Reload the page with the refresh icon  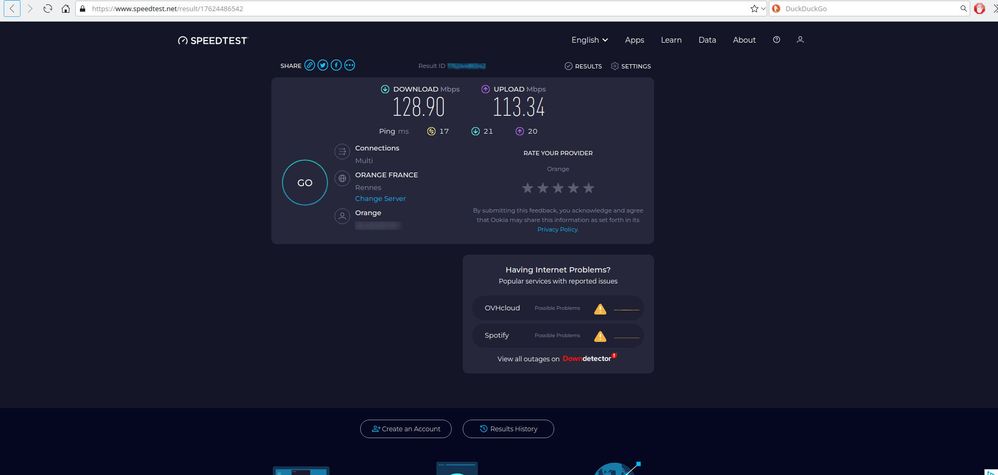[48, 9]
